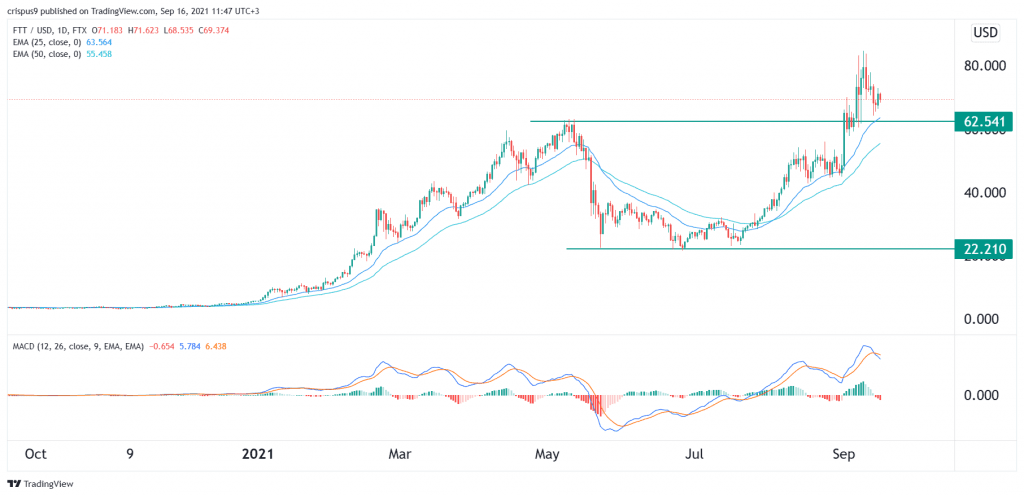Click the 0.000 label on main price axis
This screenshot has width=1024, height=496.
[984, 319]
